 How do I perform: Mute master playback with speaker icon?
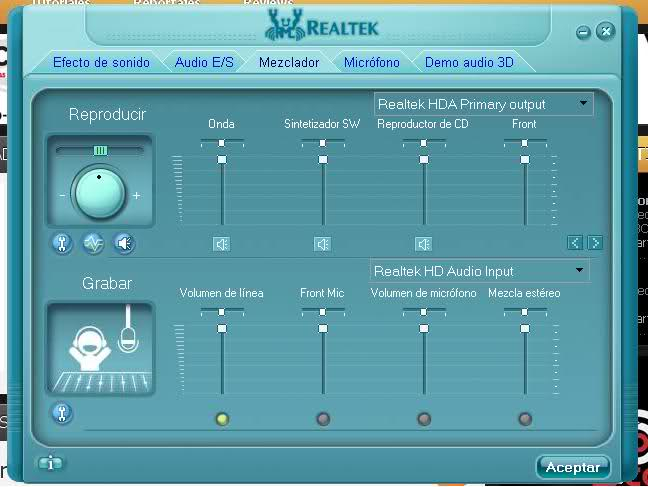[123, 243]
